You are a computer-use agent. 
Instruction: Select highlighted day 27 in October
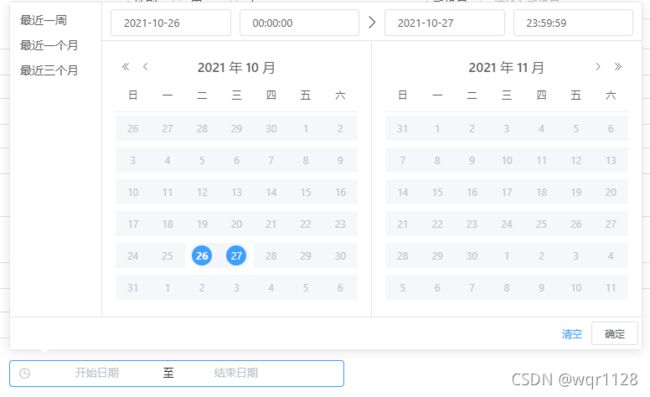(236, 256)
